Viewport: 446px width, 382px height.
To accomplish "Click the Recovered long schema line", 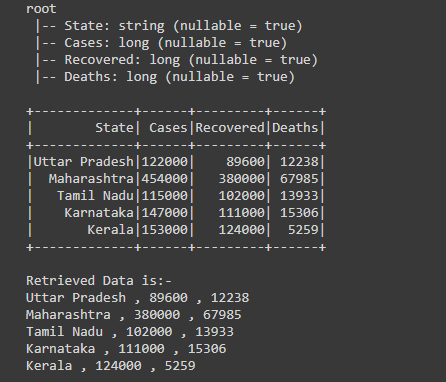I will point(177,60).
